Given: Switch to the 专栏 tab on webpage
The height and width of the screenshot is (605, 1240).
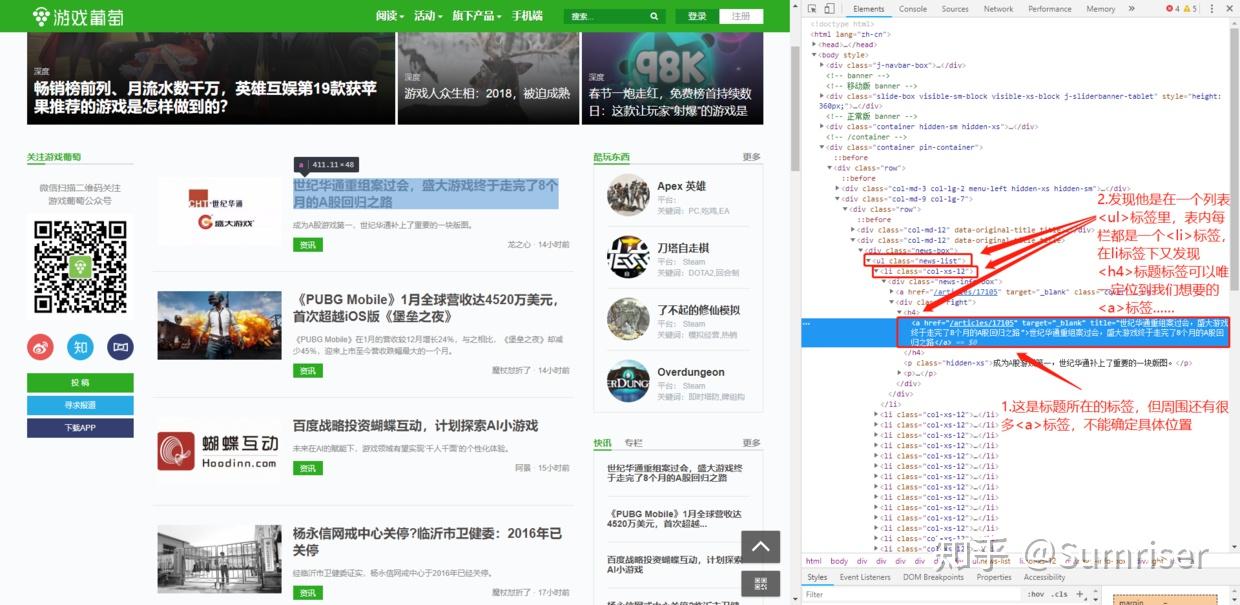Looking at the screenshot, I should (x=634, y=443).
